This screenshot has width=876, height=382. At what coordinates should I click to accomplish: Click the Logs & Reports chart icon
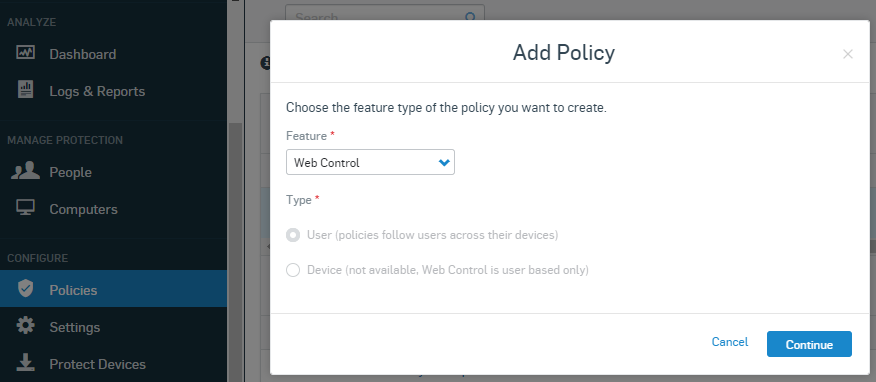(25, 90)
